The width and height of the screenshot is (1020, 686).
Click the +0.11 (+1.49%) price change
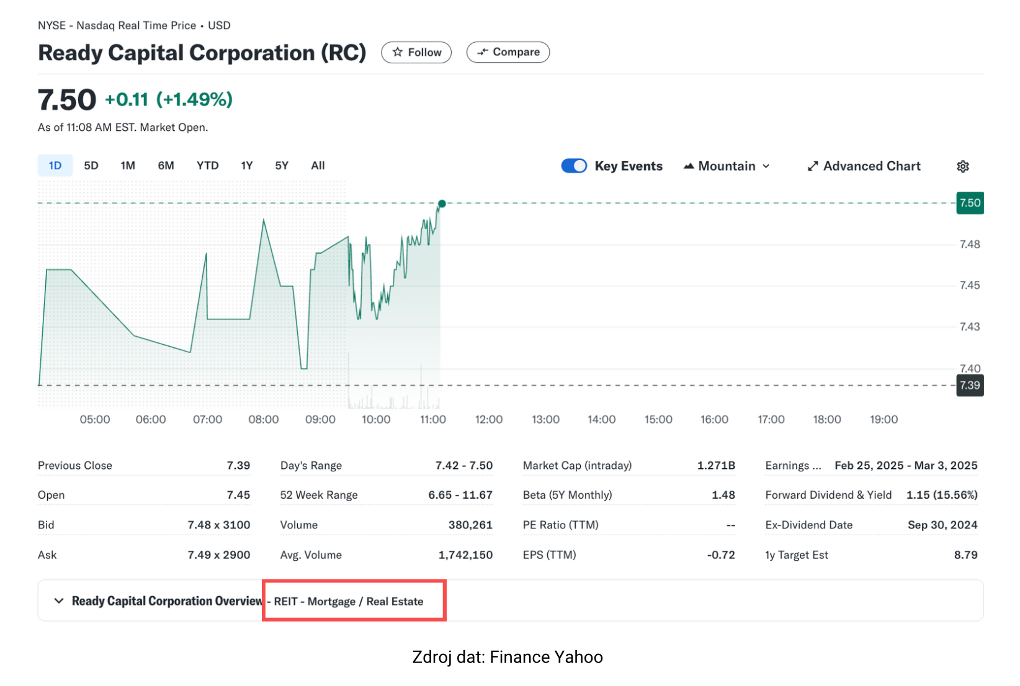pos(168,99)
